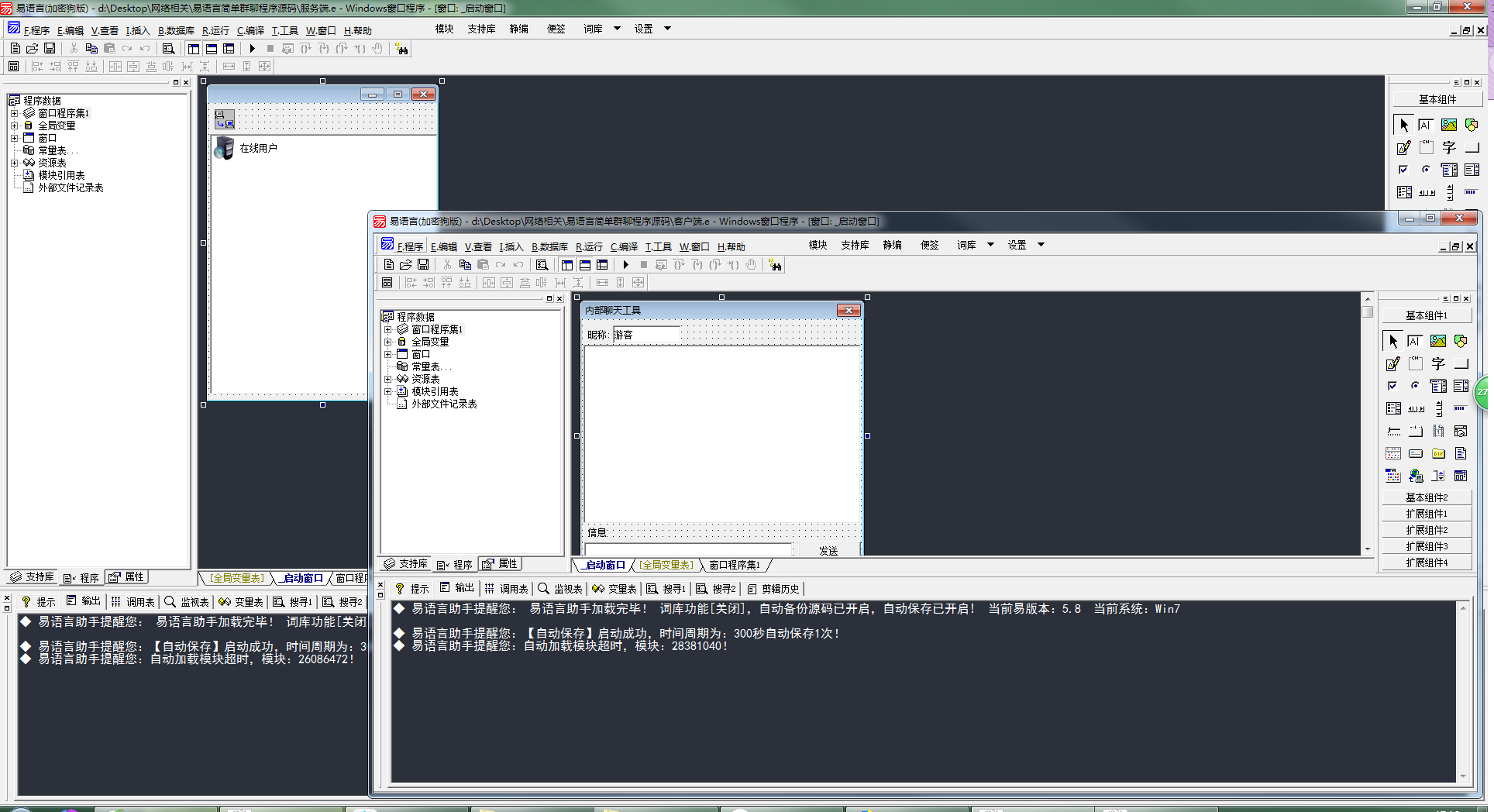Select combo box component in client component box
Viewport: 1494px width, 812px height.
1438,386
